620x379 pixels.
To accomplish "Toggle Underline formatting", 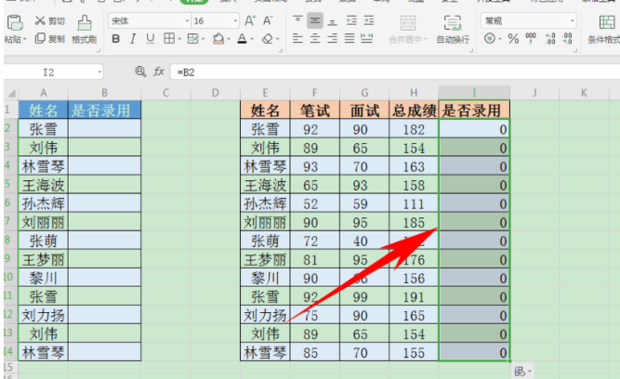I will [x=150, y=38].
